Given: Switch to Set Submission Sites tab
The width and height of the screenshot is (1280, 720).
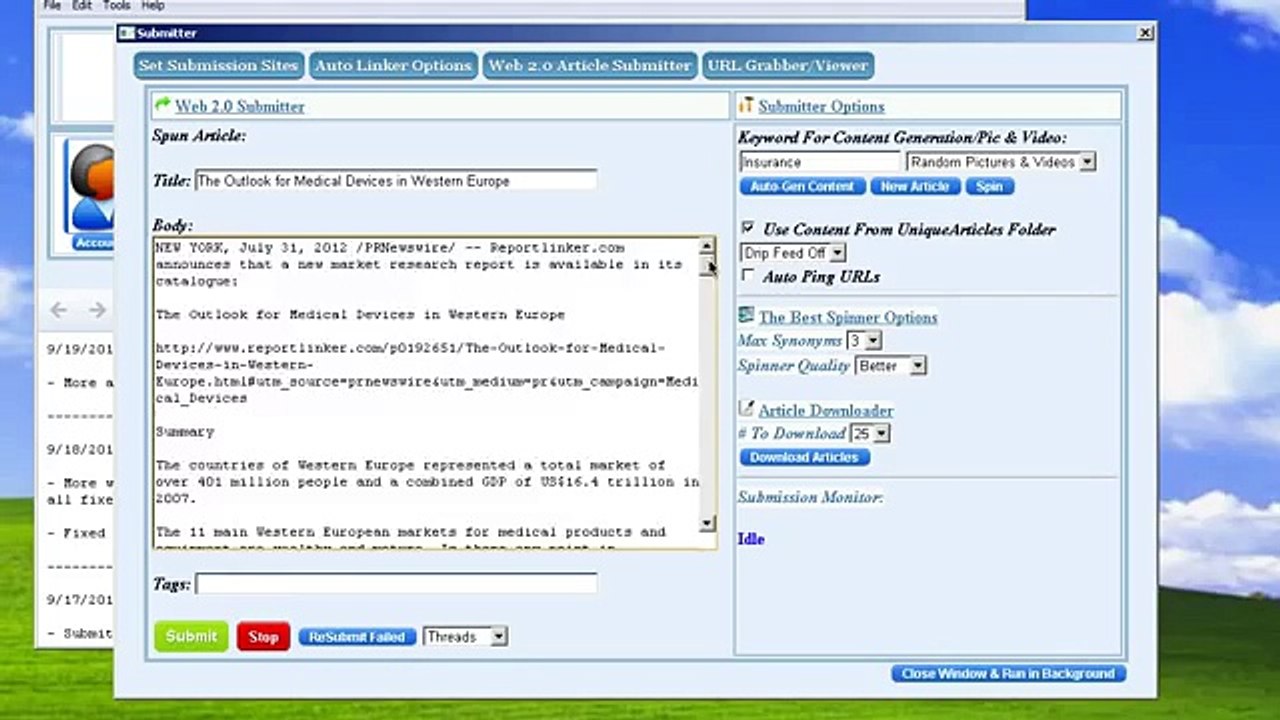Looking at the screenshot, I should [x=219, y=65].
